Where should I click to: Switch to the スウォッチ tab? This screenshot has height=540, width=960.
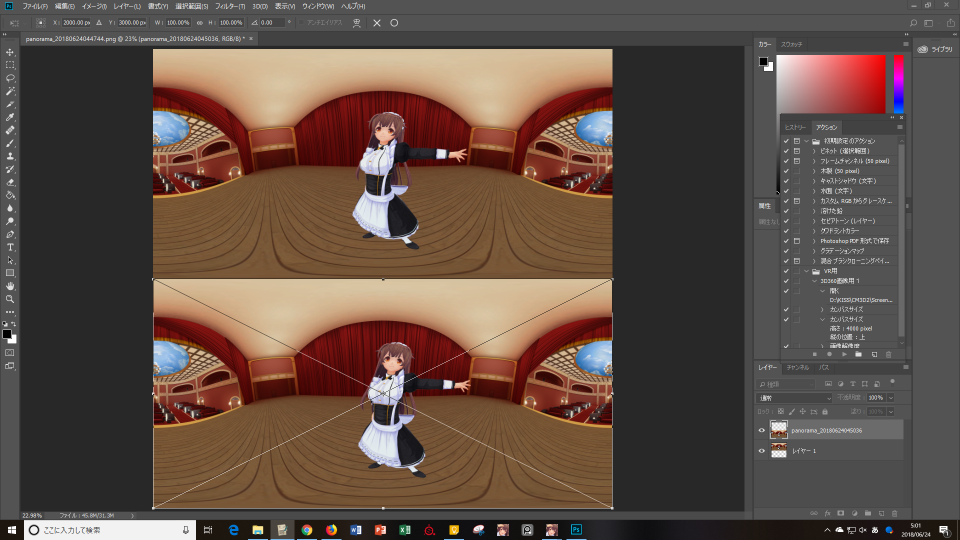point(792,45)
